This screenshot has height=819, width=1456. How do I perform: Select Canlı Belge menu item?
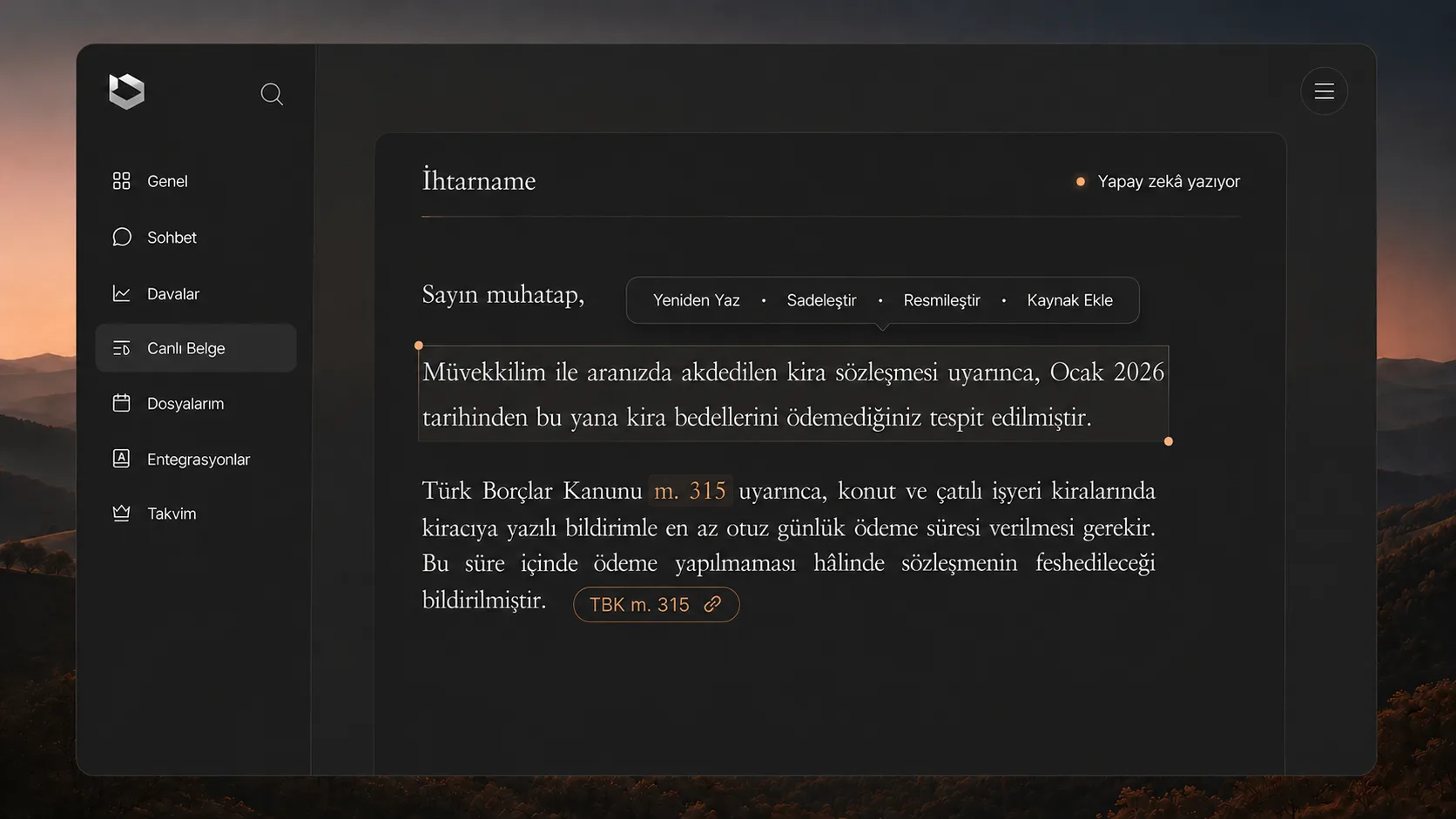195,348
